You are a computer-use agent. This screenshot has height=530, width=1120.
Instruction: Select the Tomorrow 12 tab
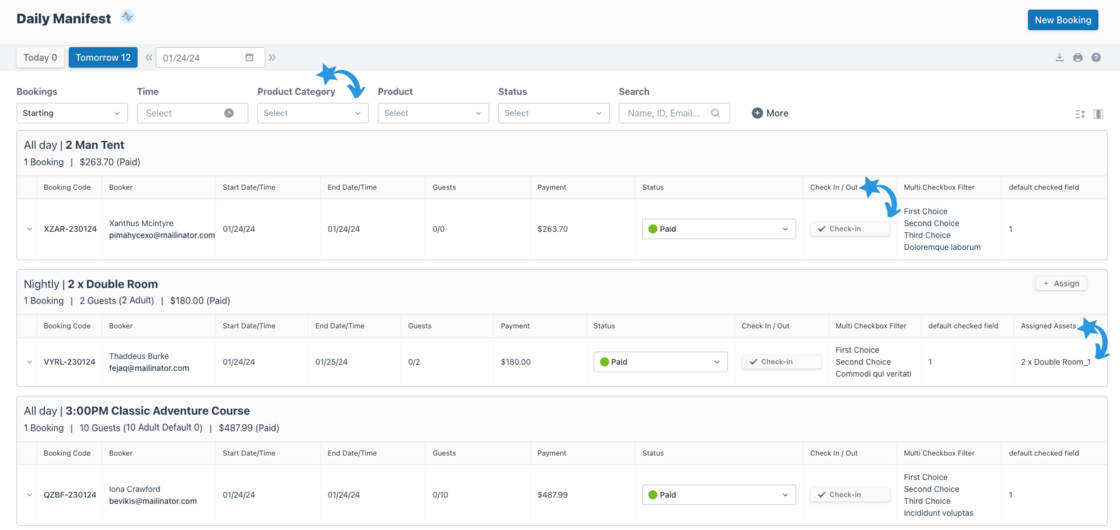[x=103, y=58]
